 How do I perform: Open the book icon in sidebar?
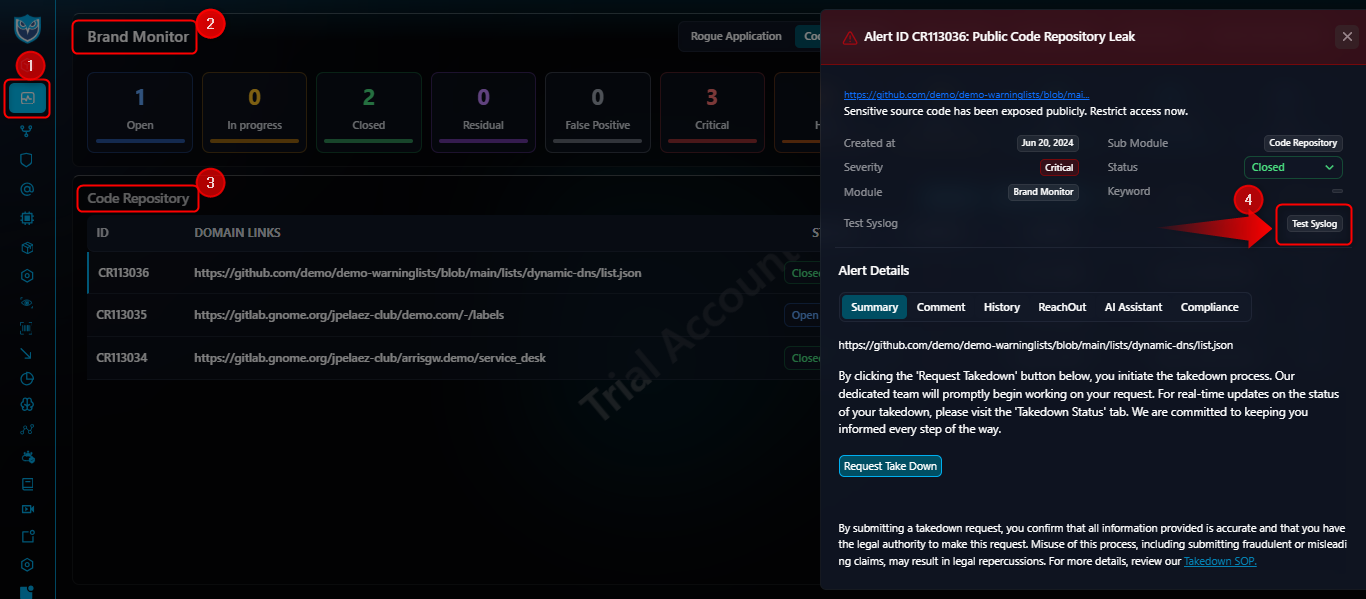tap(27, 484)
